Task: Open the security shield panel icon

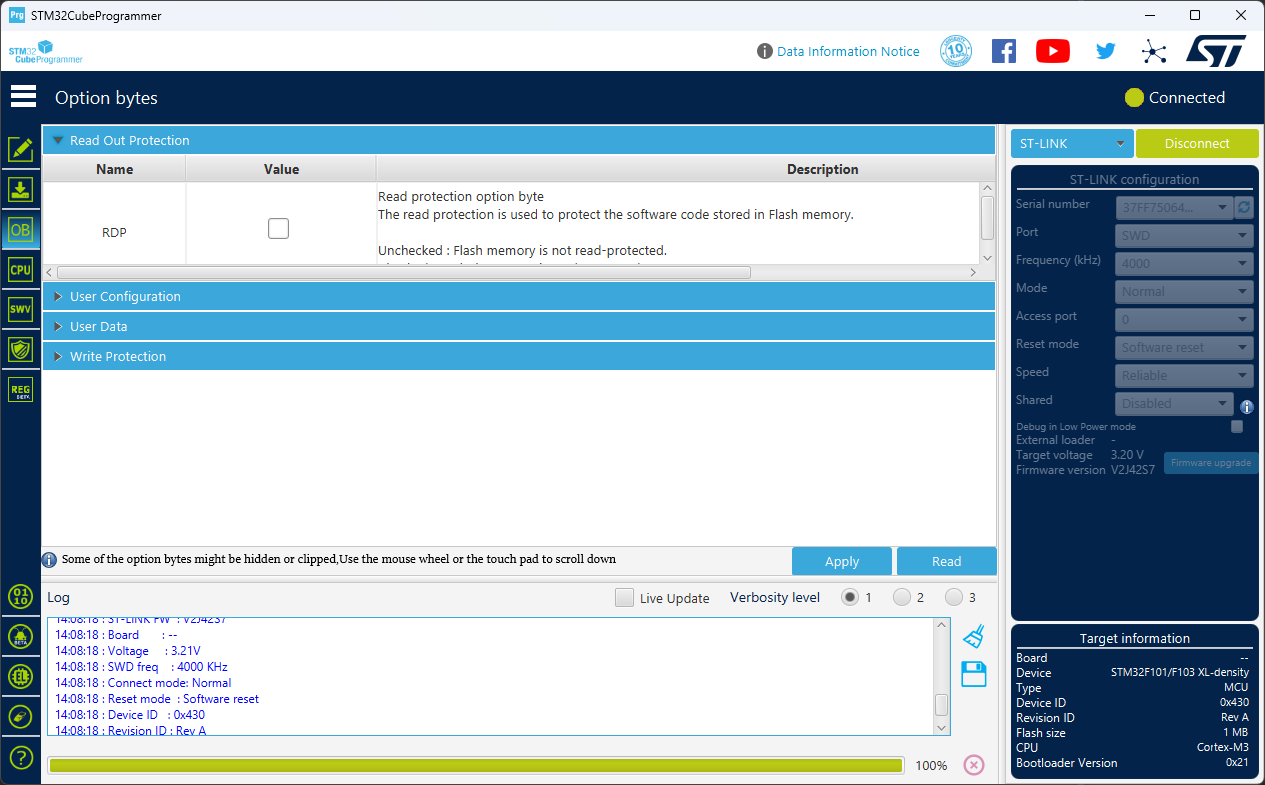Action: coord(21,349)
